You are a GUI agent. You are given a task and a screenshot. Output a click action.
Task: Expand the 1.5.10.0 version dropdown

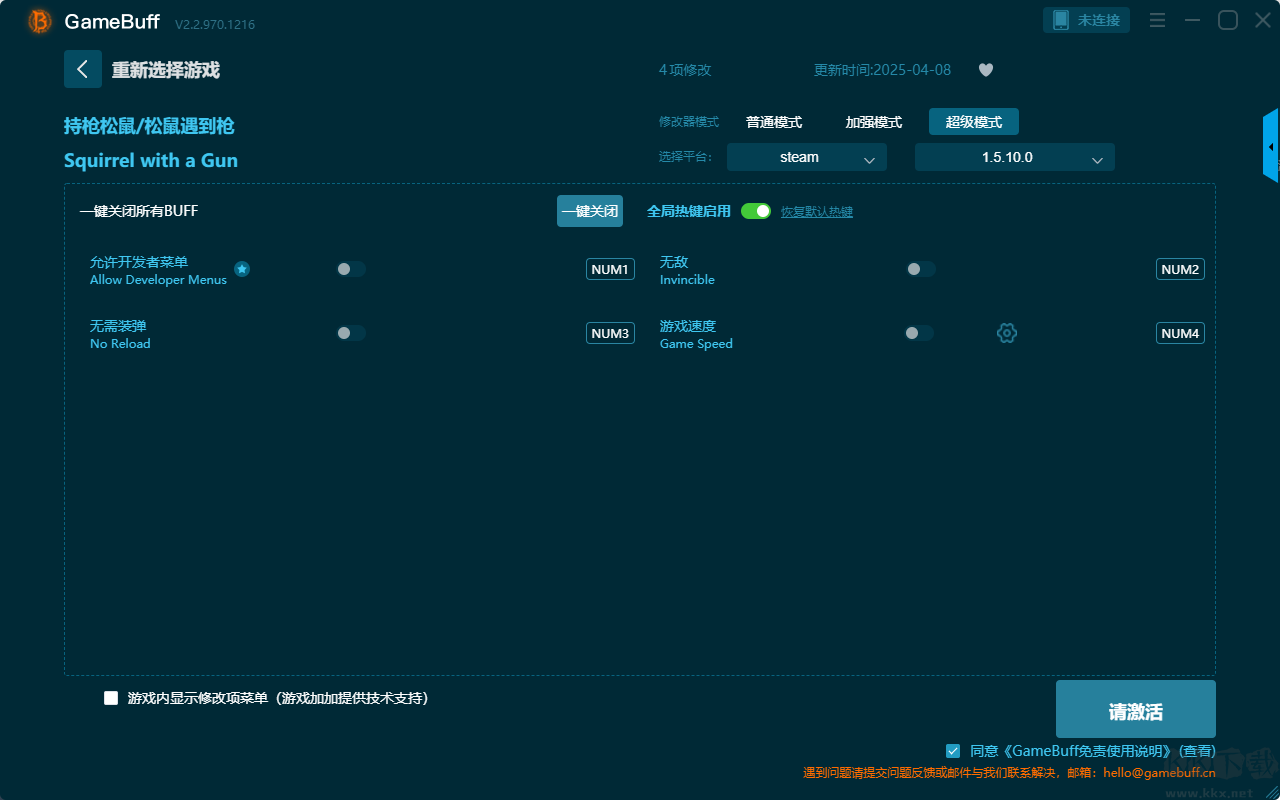(x=1014, y=157)
